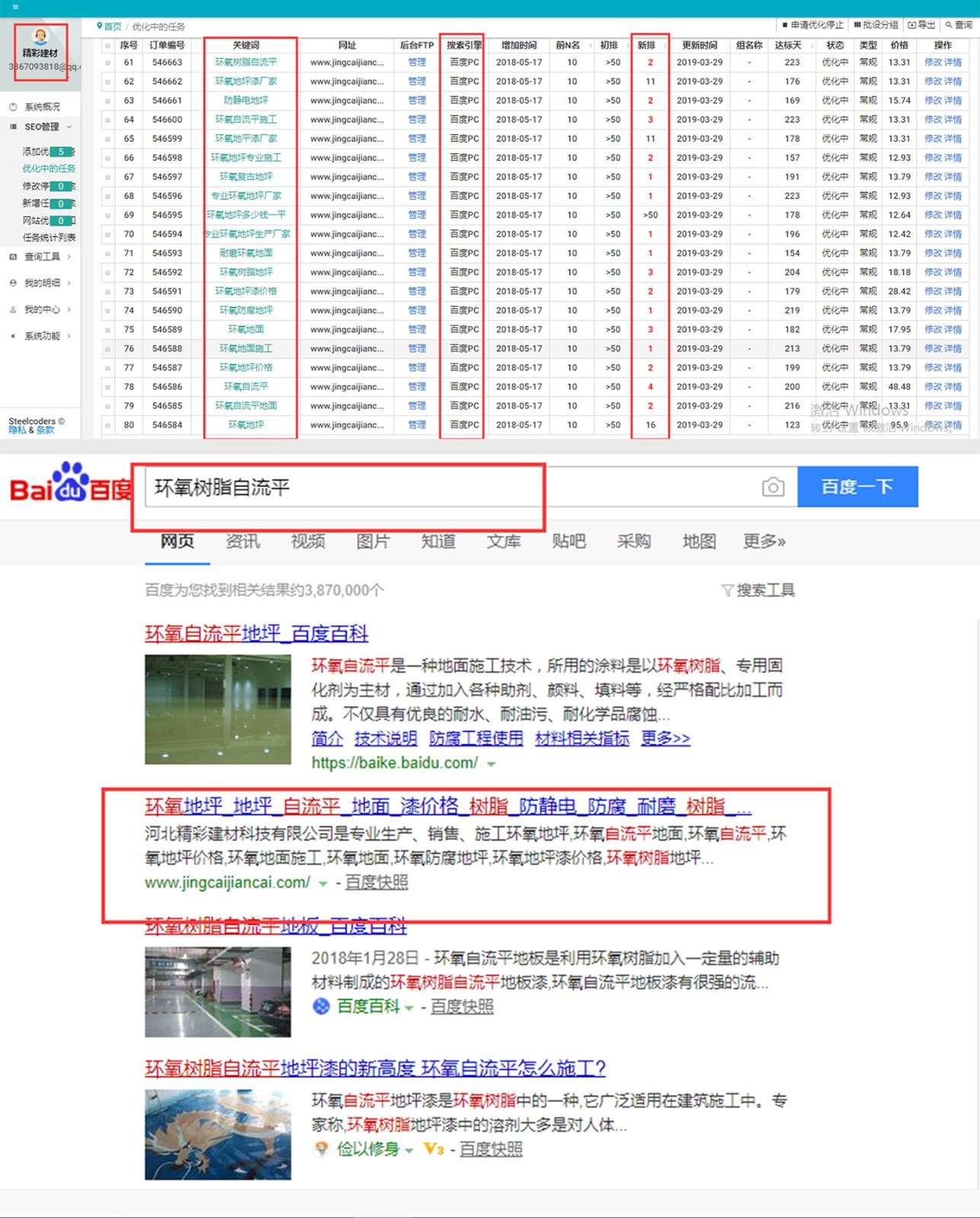
Task: Click the V3 credibility badge
Action: click(434, 1149)
